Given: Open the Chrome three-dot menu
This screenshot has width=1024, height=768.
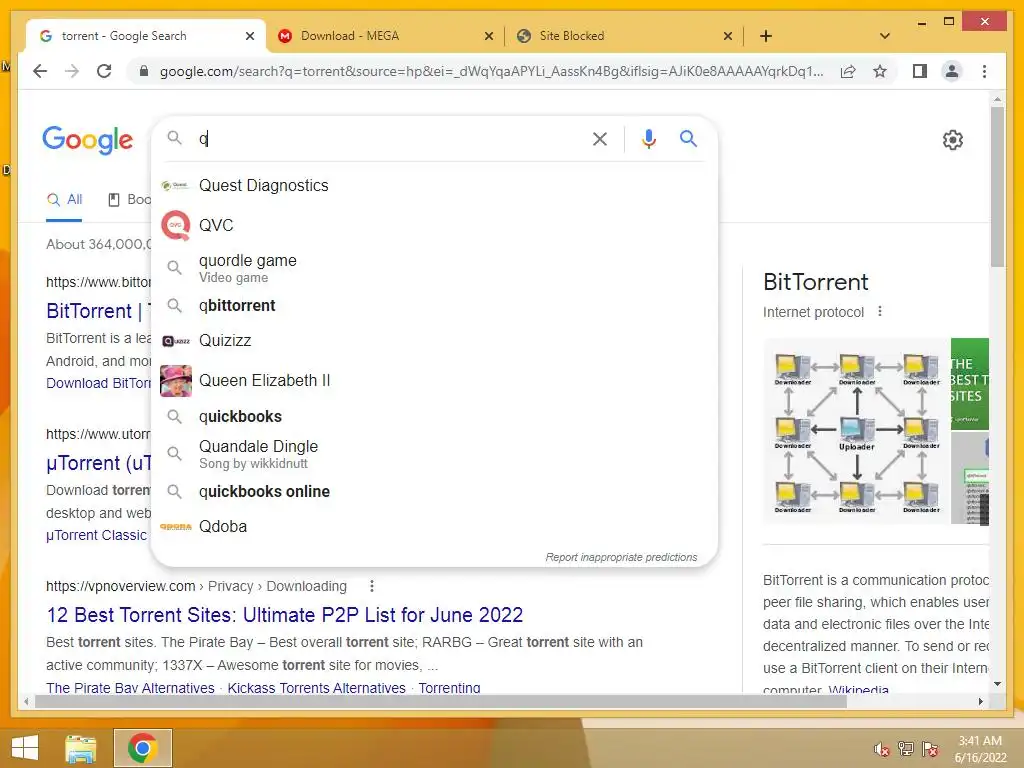Looking at the screenshot, I should click(x=984, y=71).
